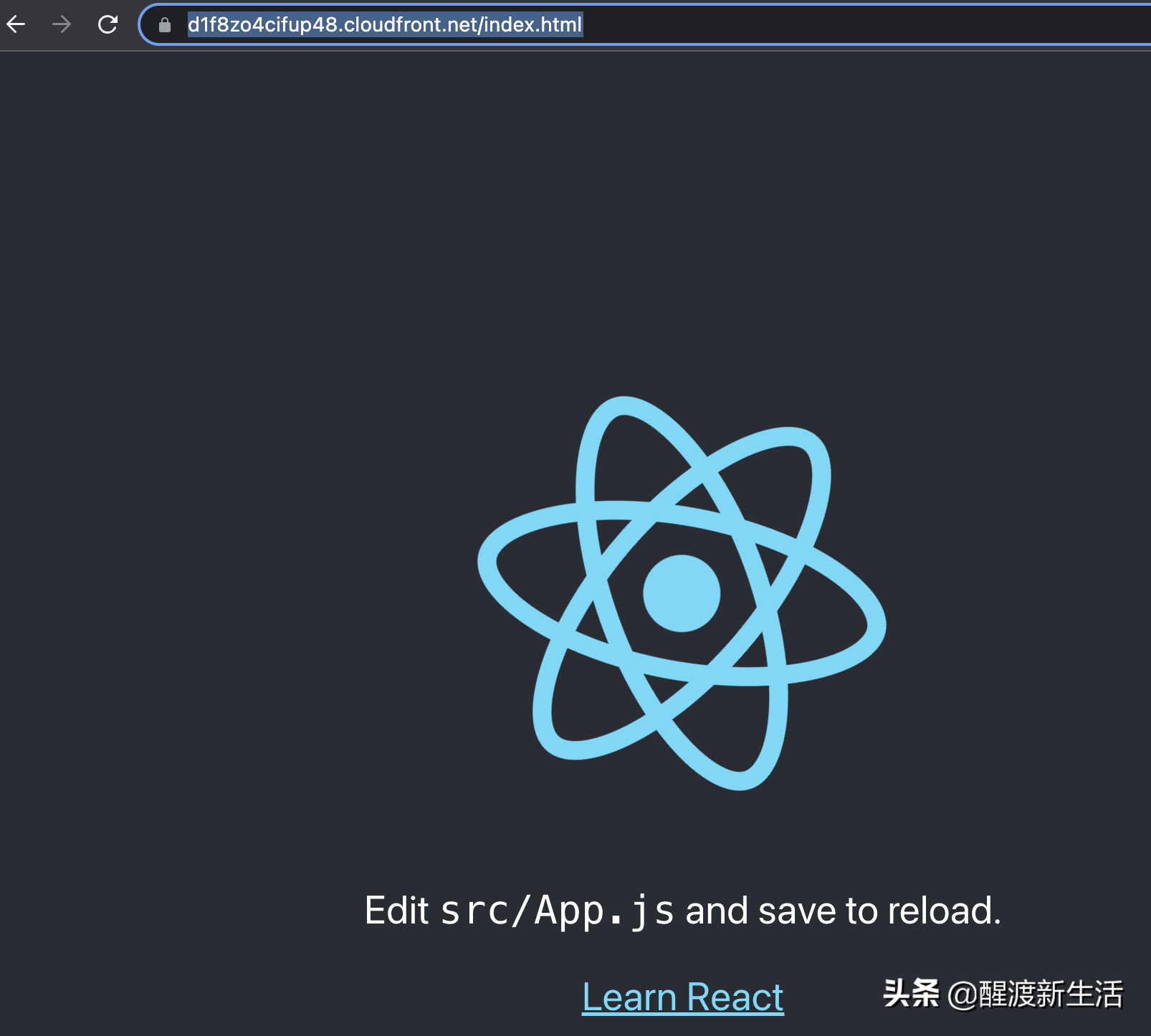Click the cloudfront.net URL in the address bar
Screen dimensions: 1151x1036
point(385,24)
